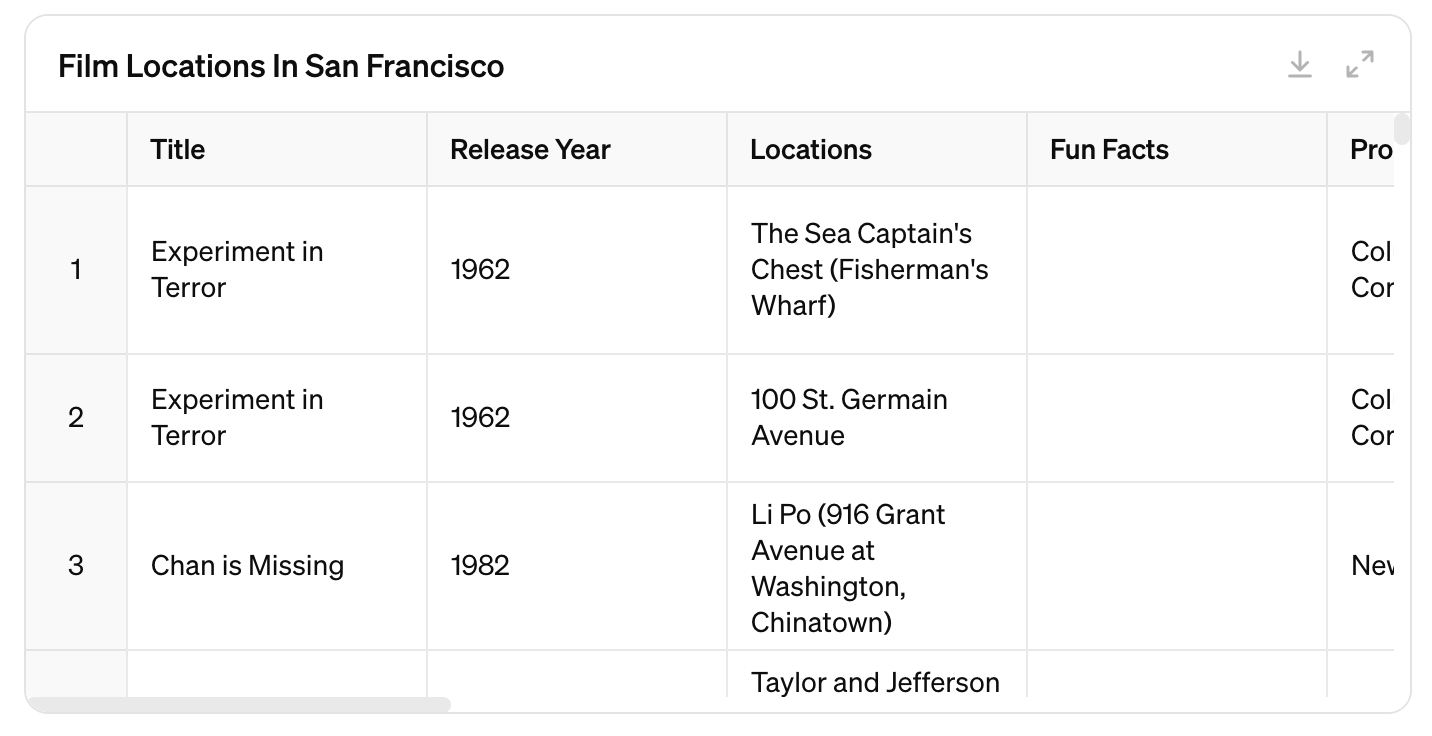
Task: Select row number 2
Action: tap(76, 418)
